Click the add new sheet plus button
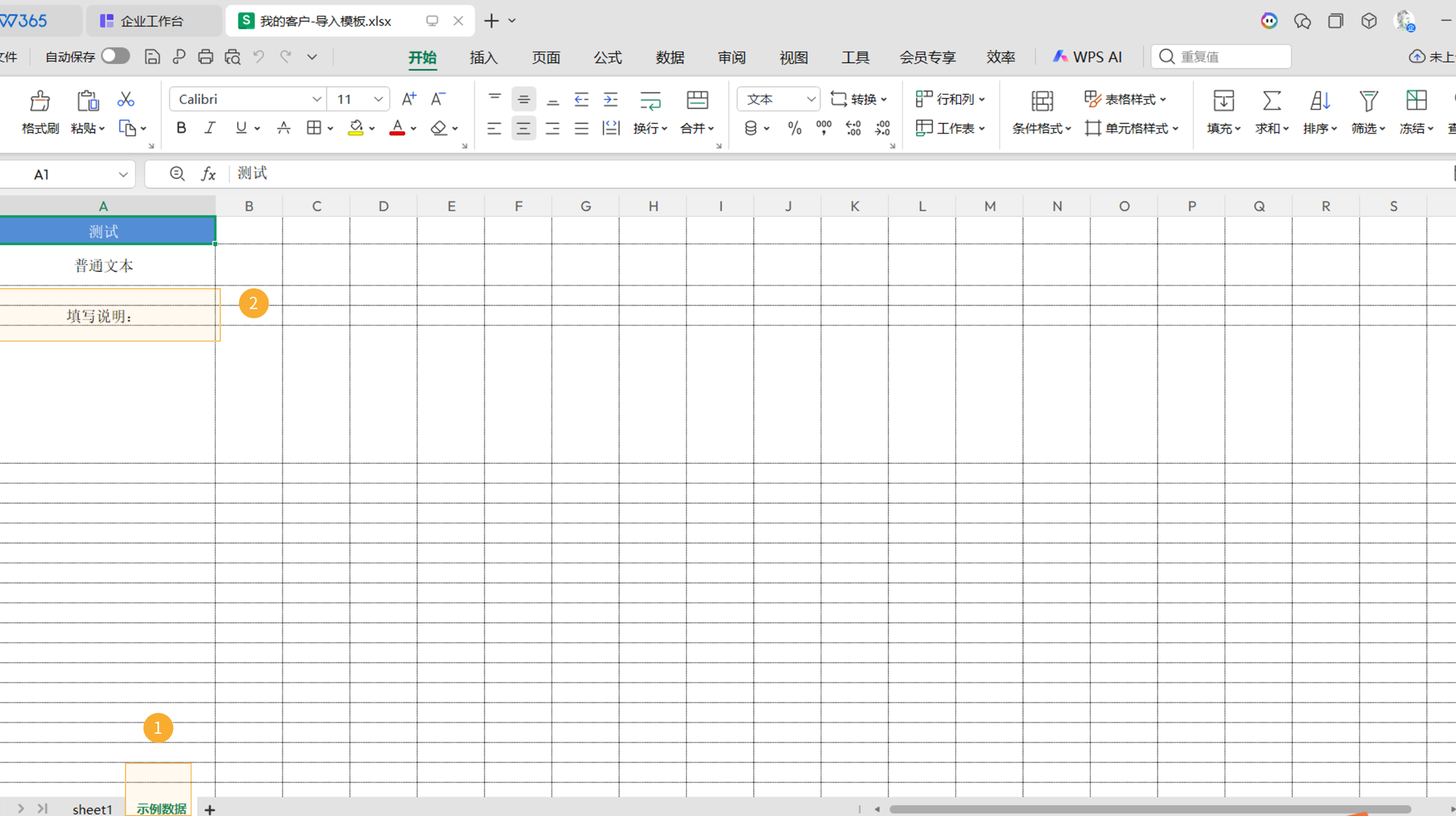The height and width of the screenshot is (816, 1456). click(x=210, y=809)
